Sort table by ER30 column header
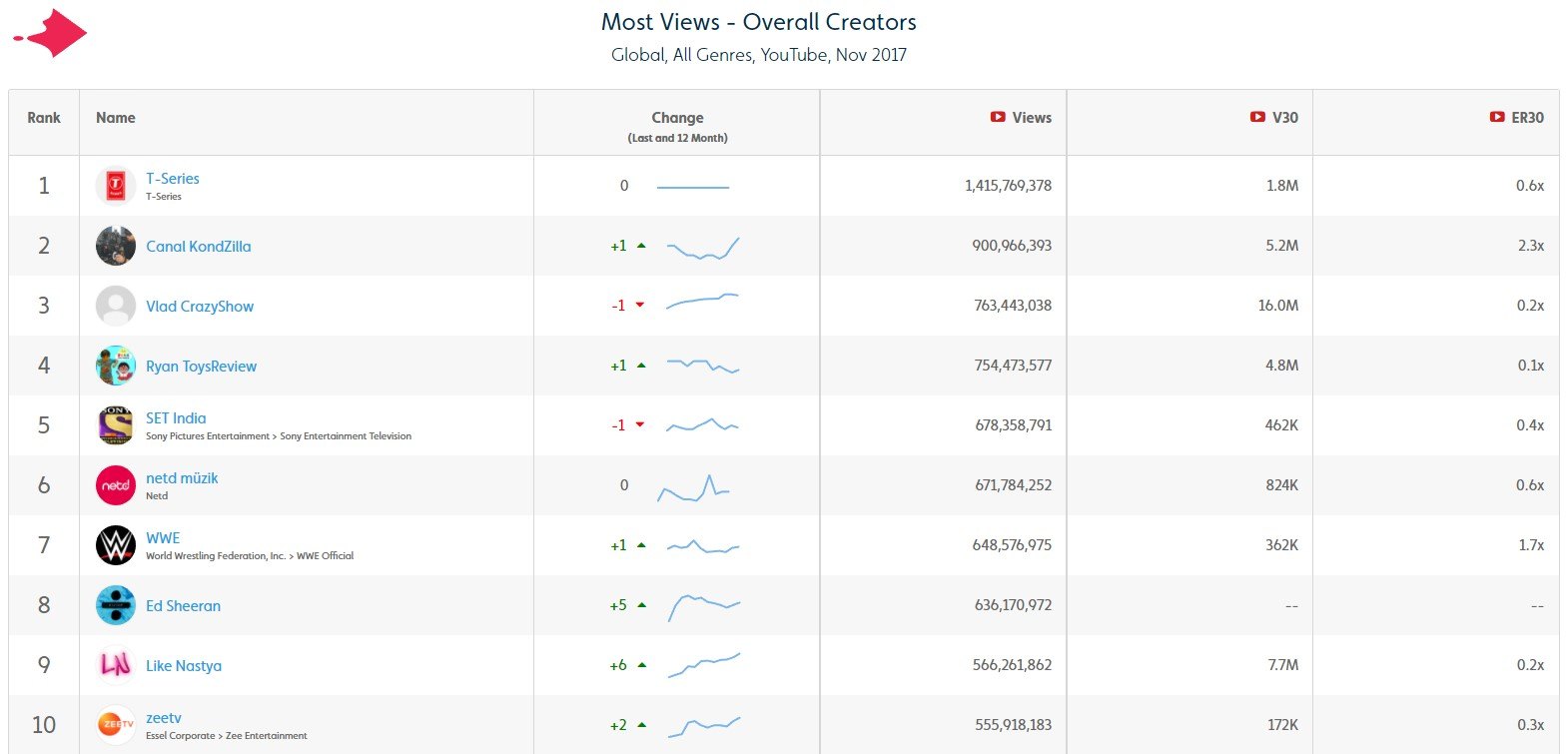The height and width of the screenshot is (754, 1568). (x=1526, y=118)
